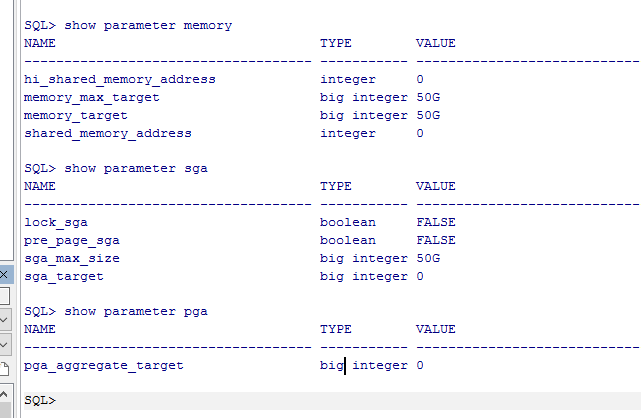The height and width of the screenshot is (418, 641).
Task: Click the pga_aggregate_target parameter name
Action: [104, 366]
